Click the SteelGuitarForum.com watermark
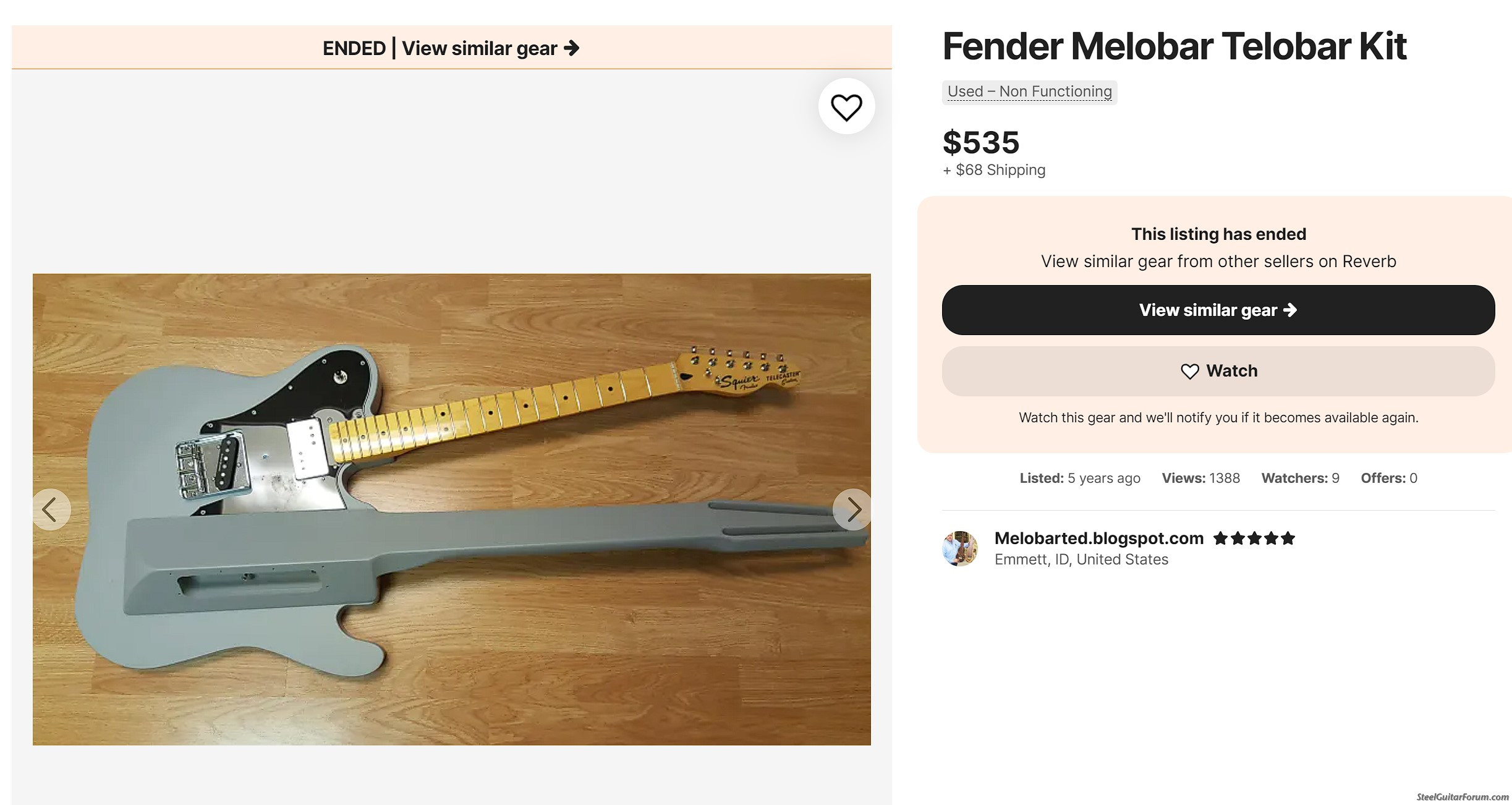 coord(1462,797)
